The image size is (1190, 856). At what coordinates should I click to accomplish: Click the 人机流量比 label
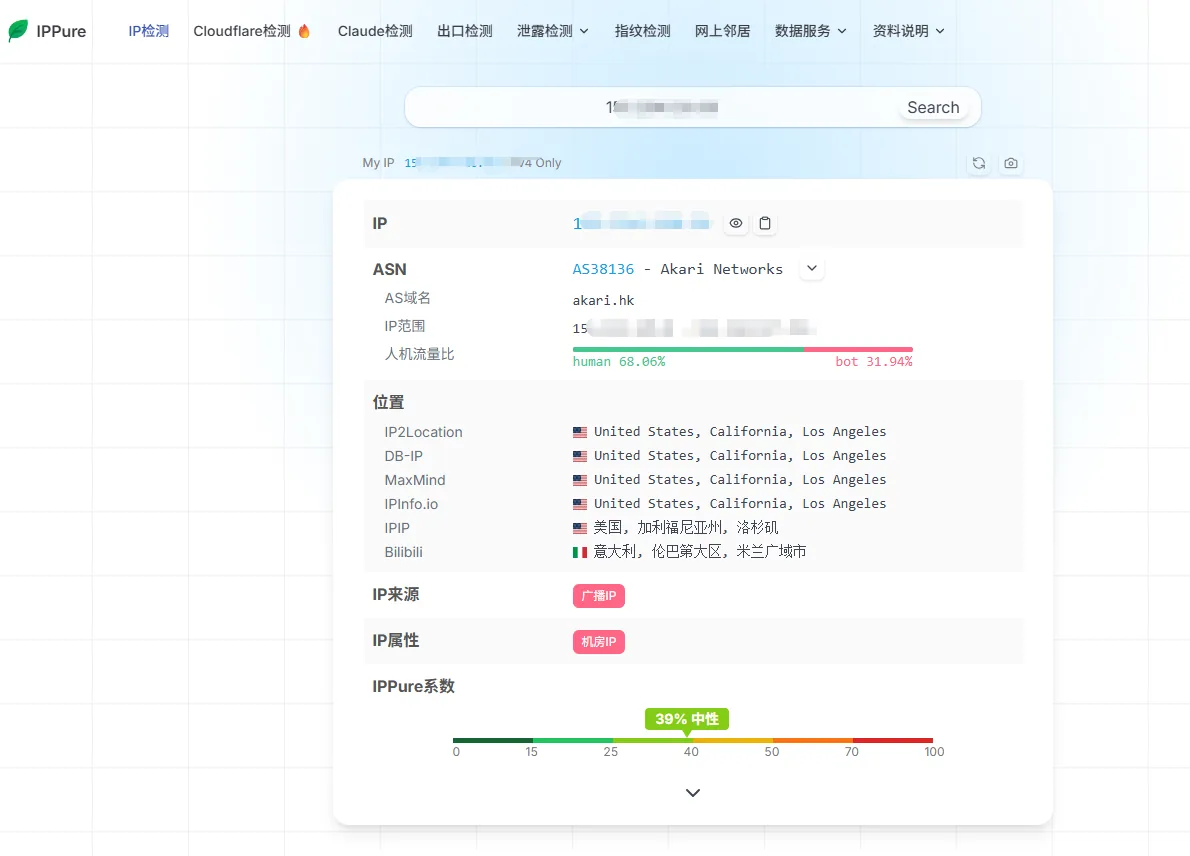[x=420, y=354]
